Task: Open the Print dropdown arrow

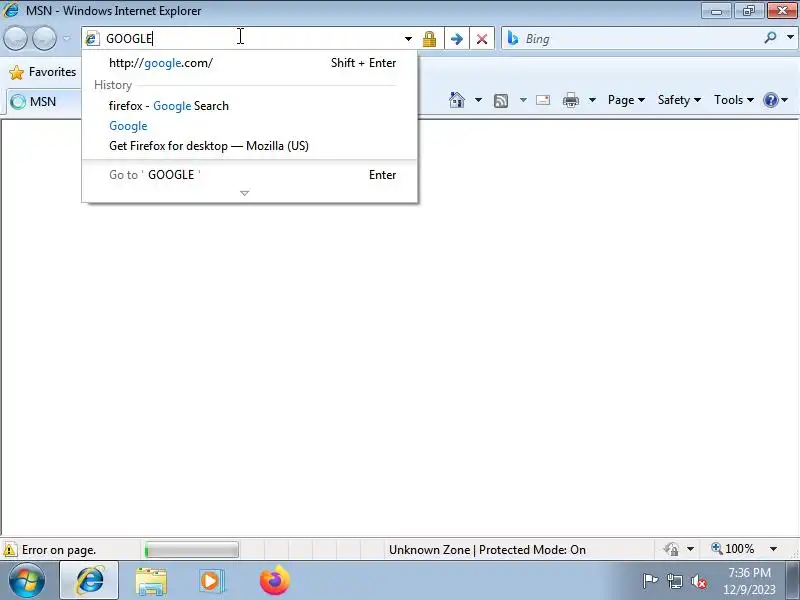Action: [592, 100]
